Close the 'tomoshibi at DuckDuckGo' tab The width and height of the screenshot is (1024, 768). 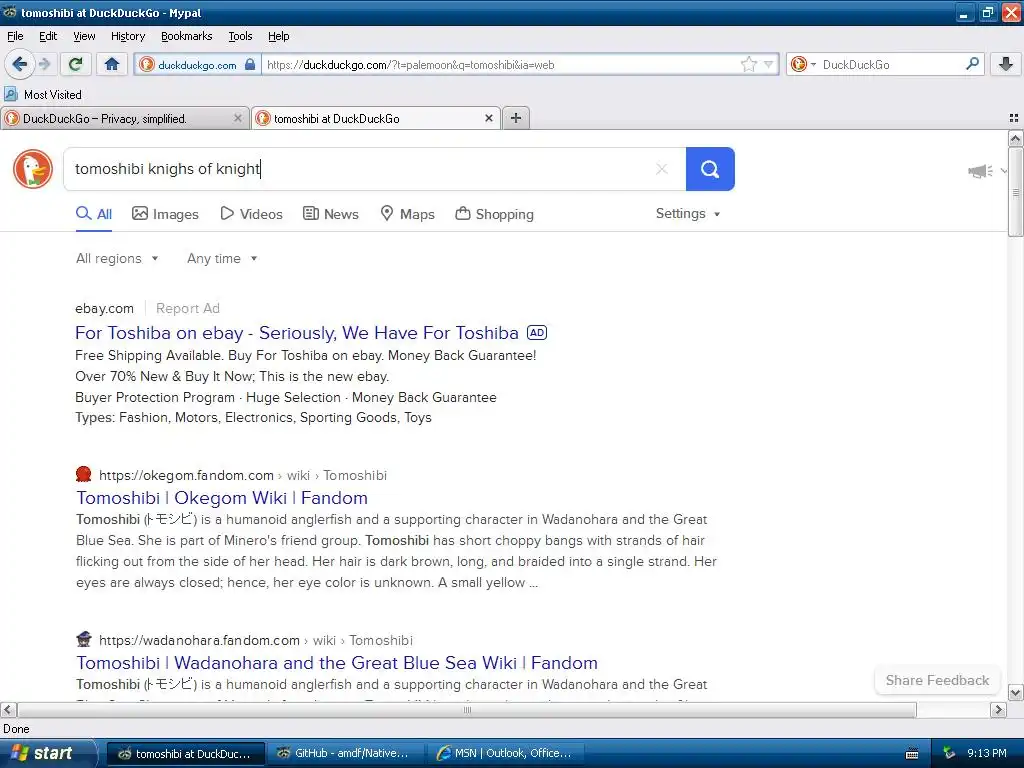488,118
